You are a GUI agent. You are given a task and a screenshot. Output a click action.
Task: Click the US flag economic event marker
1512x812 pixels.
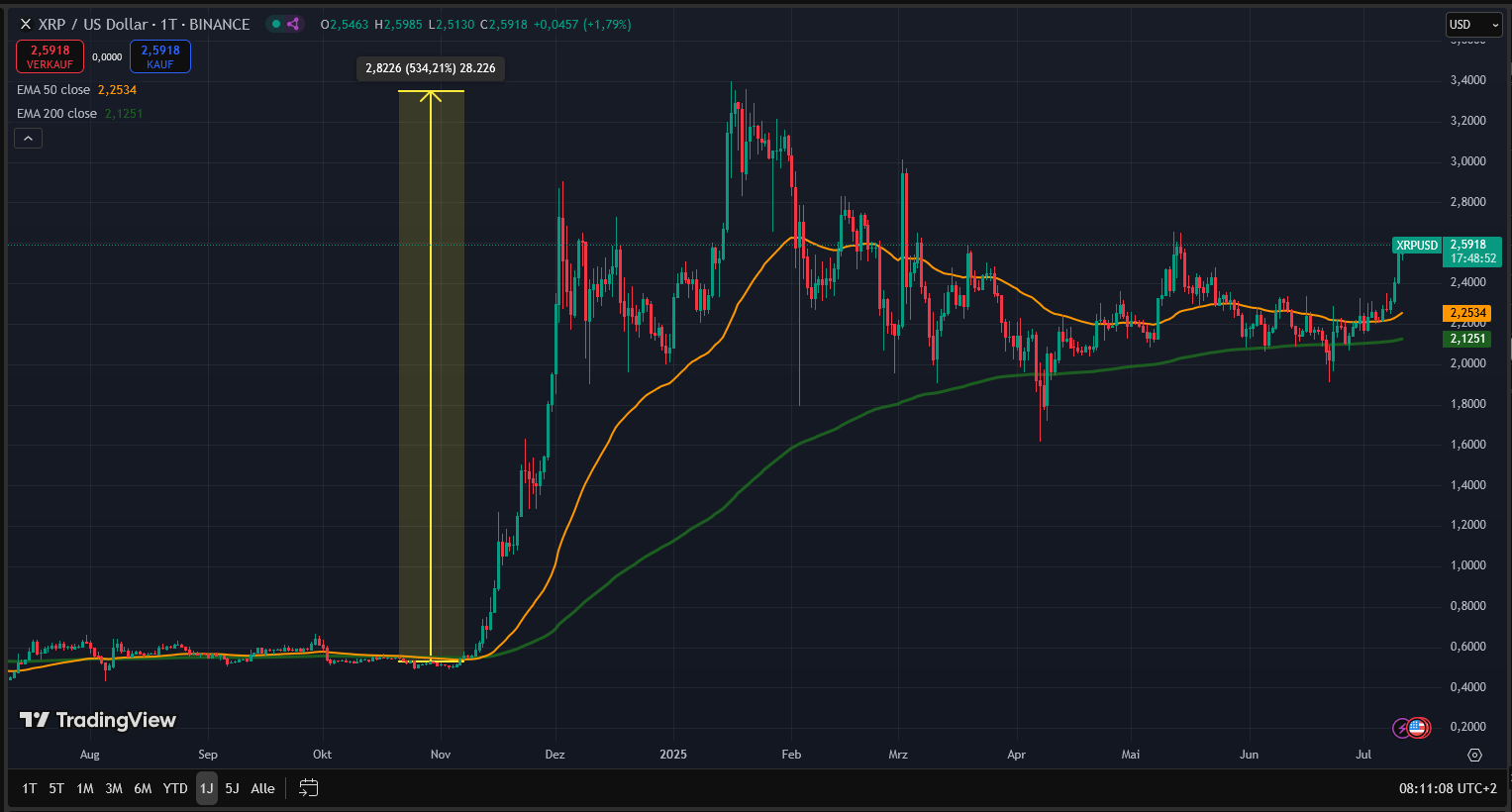[1418, 728]
